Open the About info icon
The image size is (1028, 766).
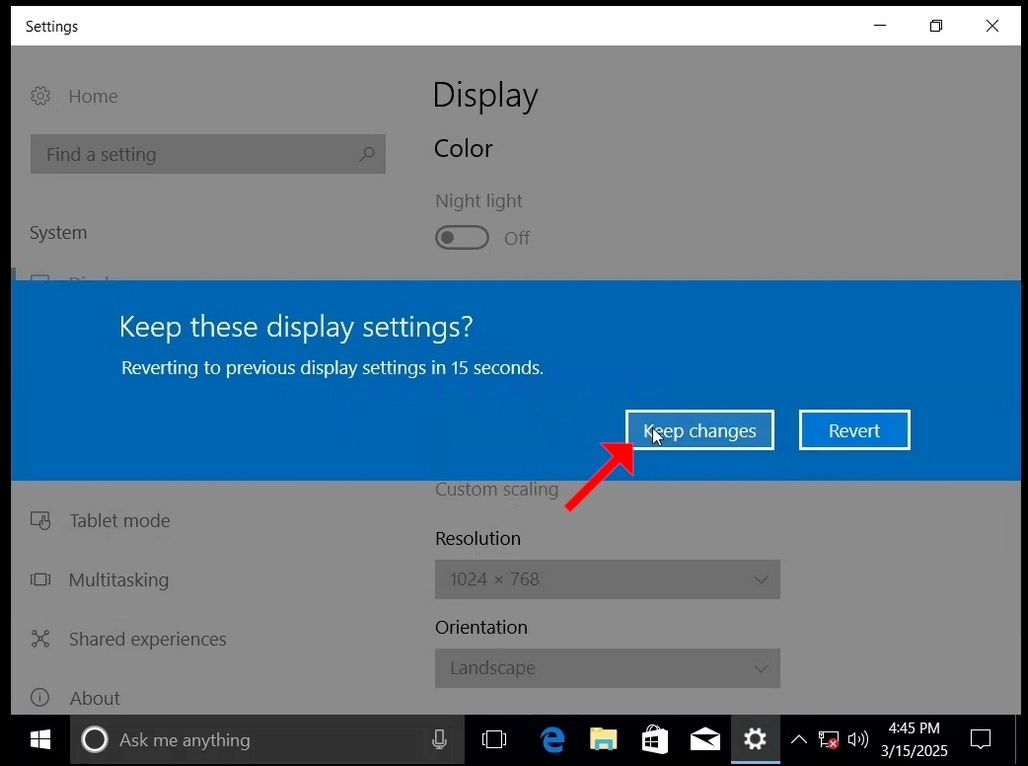40,698
